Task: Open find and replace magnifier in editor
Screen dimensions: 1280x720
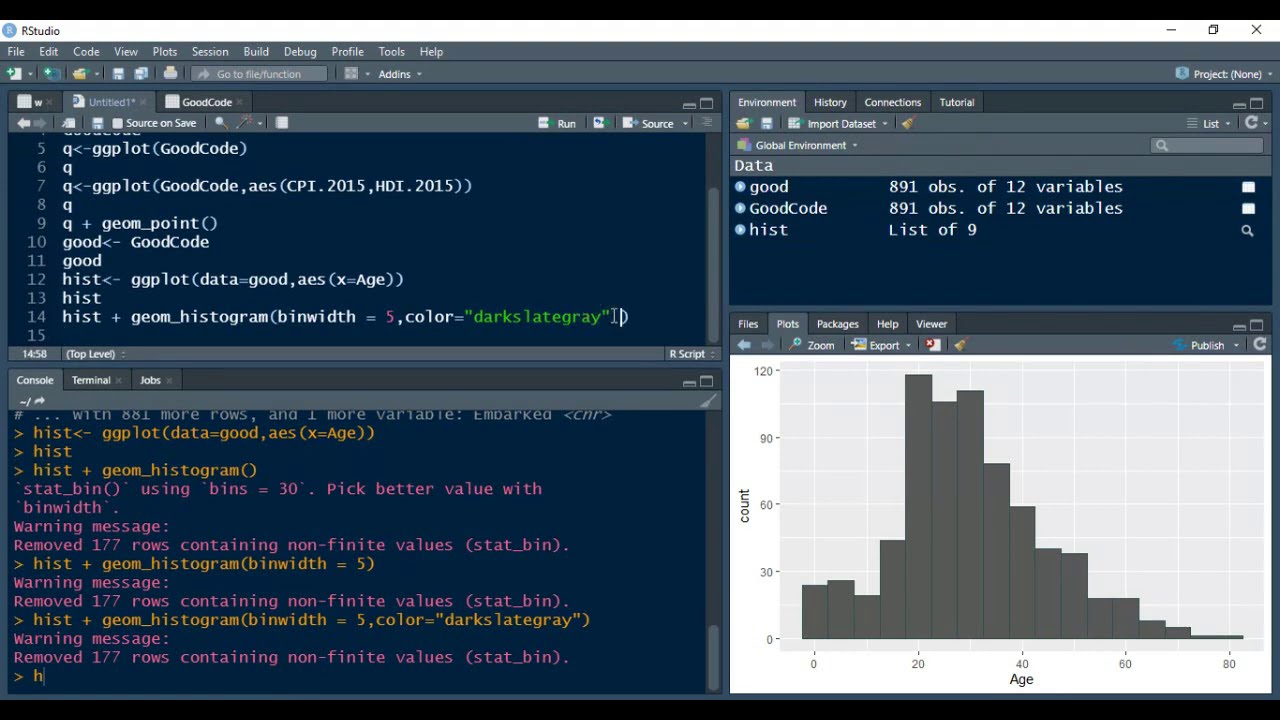Action: point(220,123)
